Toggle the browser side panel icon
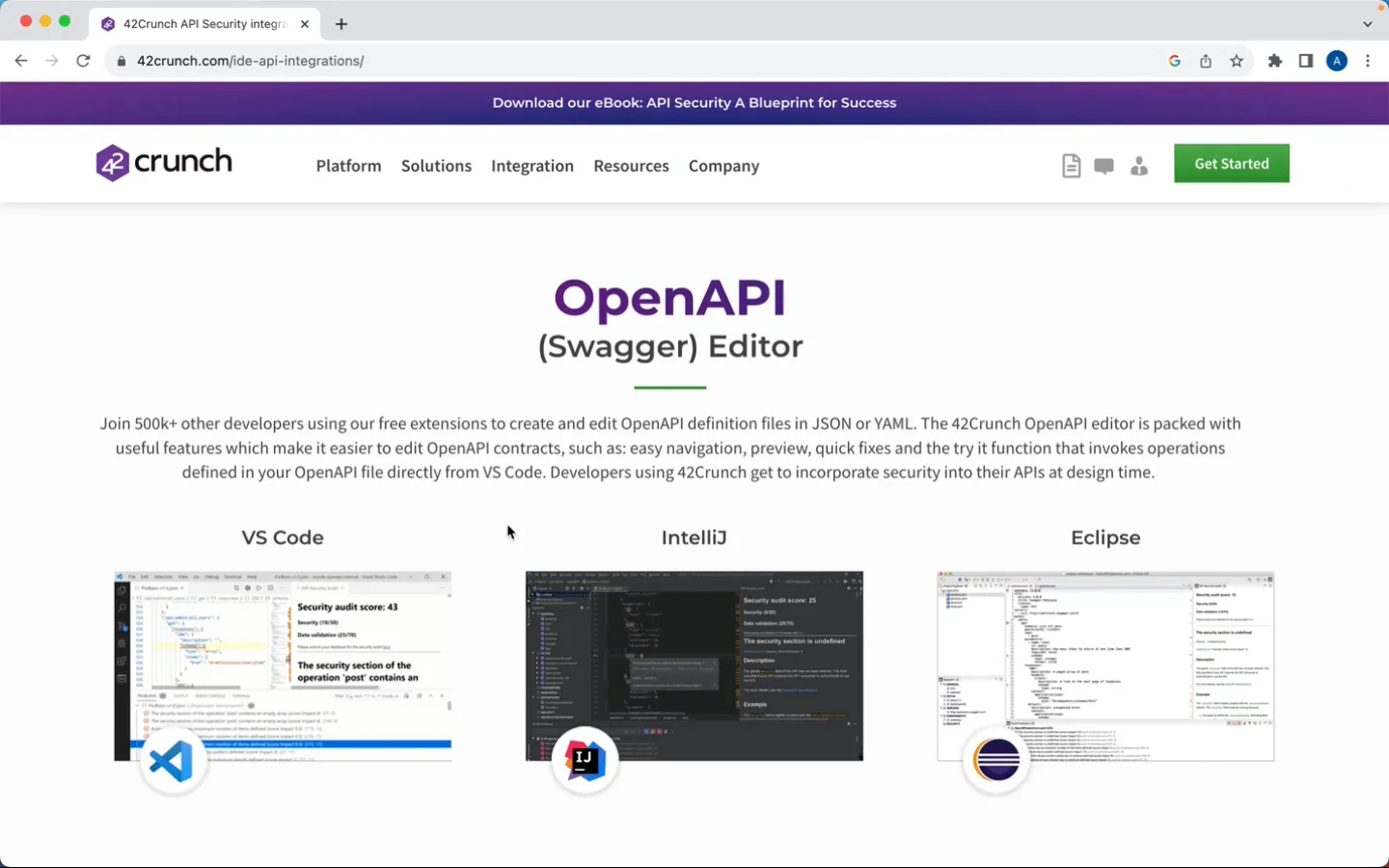Viewport: 1389px width, 868px height. [x=1306, y=61]
